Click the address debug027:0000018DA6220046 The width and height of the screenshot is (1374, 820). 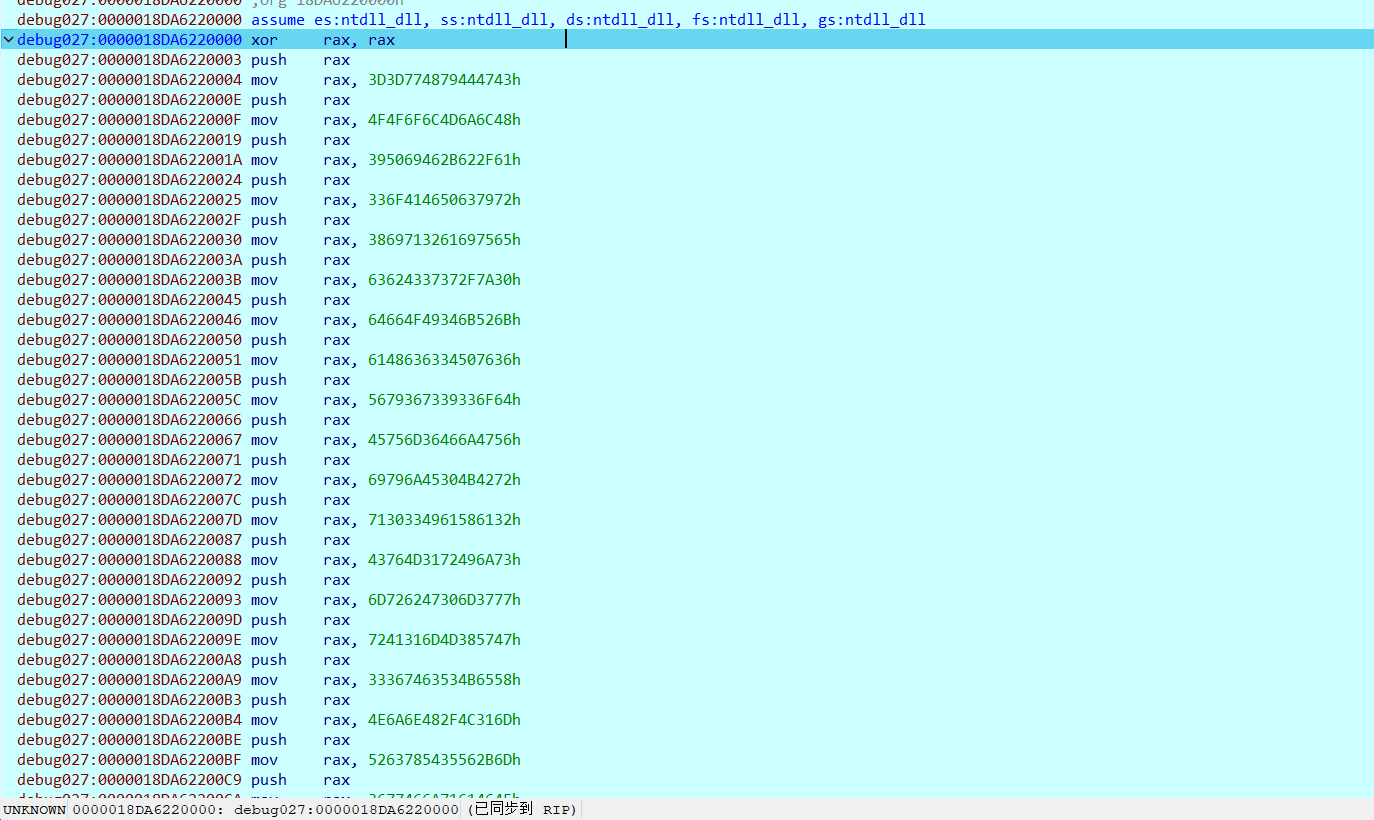(x=129, y=320)
